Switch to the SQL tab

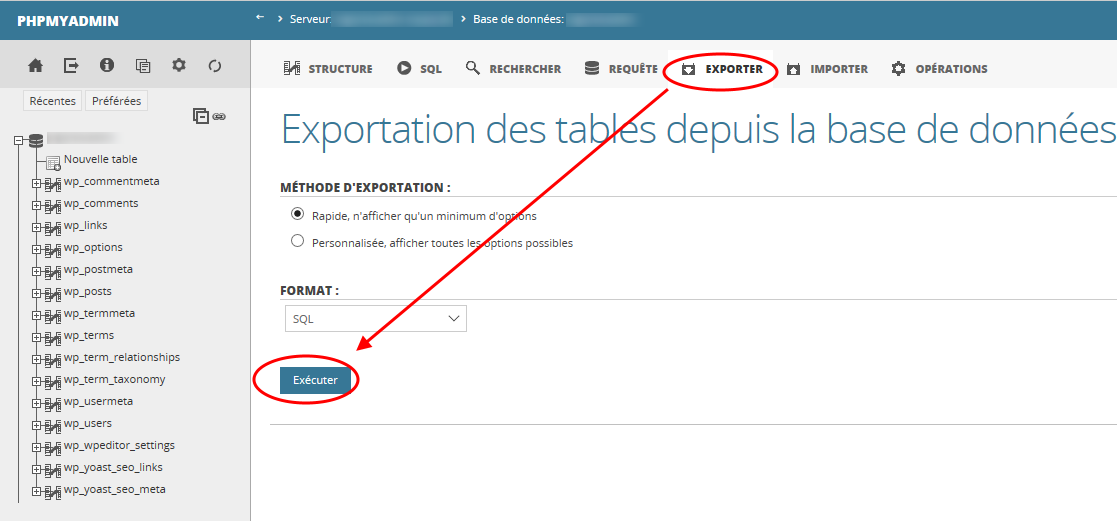pyautogui.click(x=420, y=69)
